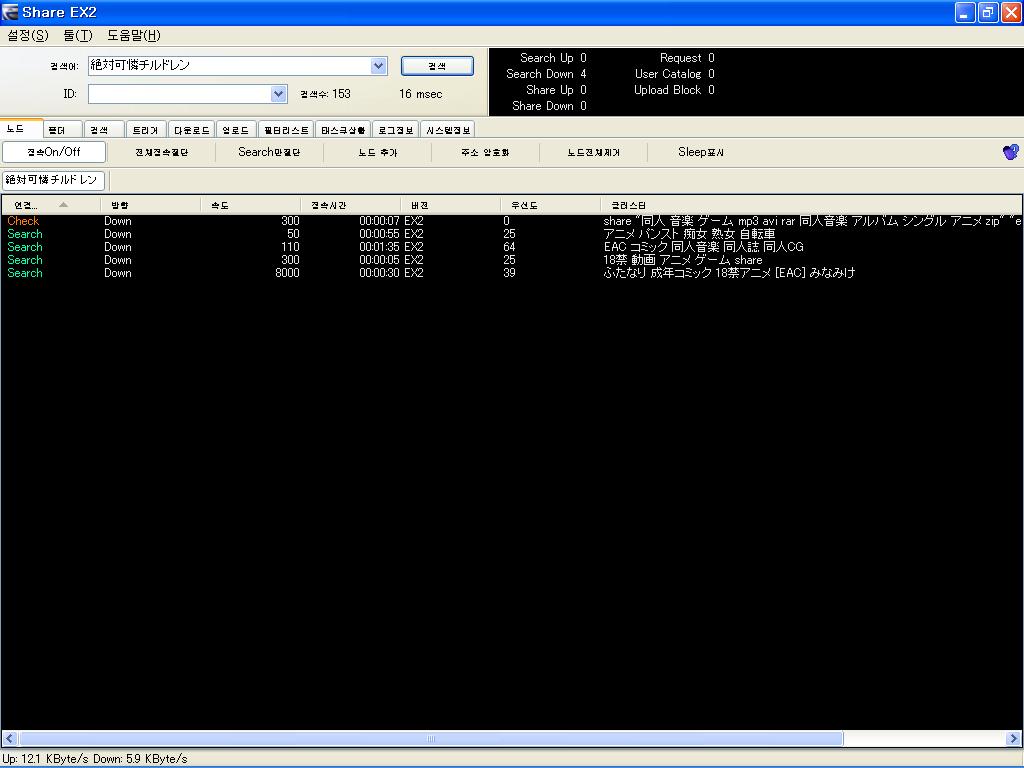Click the Search만절단 button
The width and height of the screenshot is (1024, 768).
269,152
